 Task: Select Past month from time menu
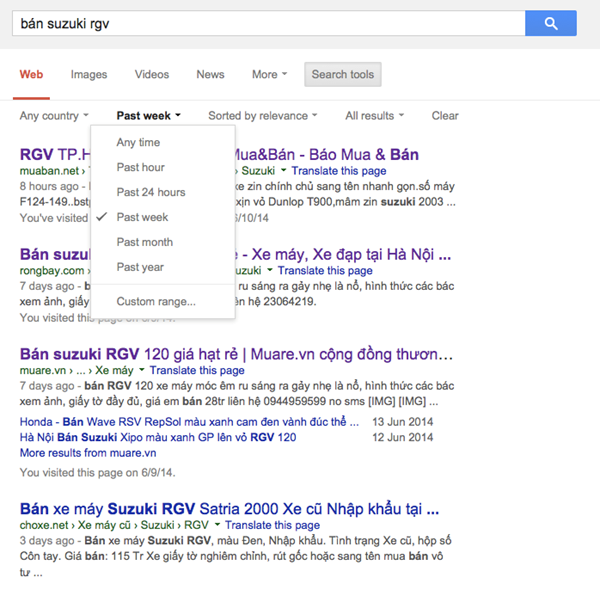coord(144,242)
